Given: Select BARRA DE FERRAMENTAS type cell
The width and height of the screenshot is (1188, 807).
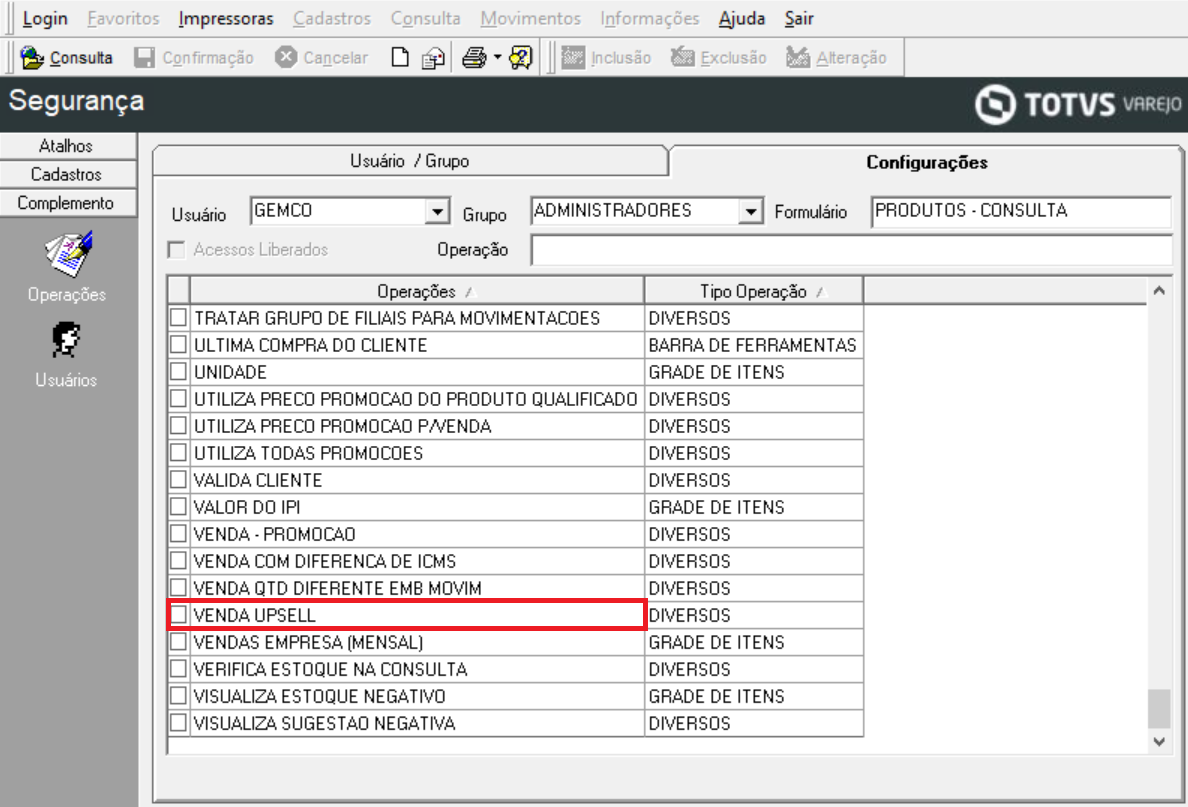Looking at the screenshot, I should click(x=753, y=345).
